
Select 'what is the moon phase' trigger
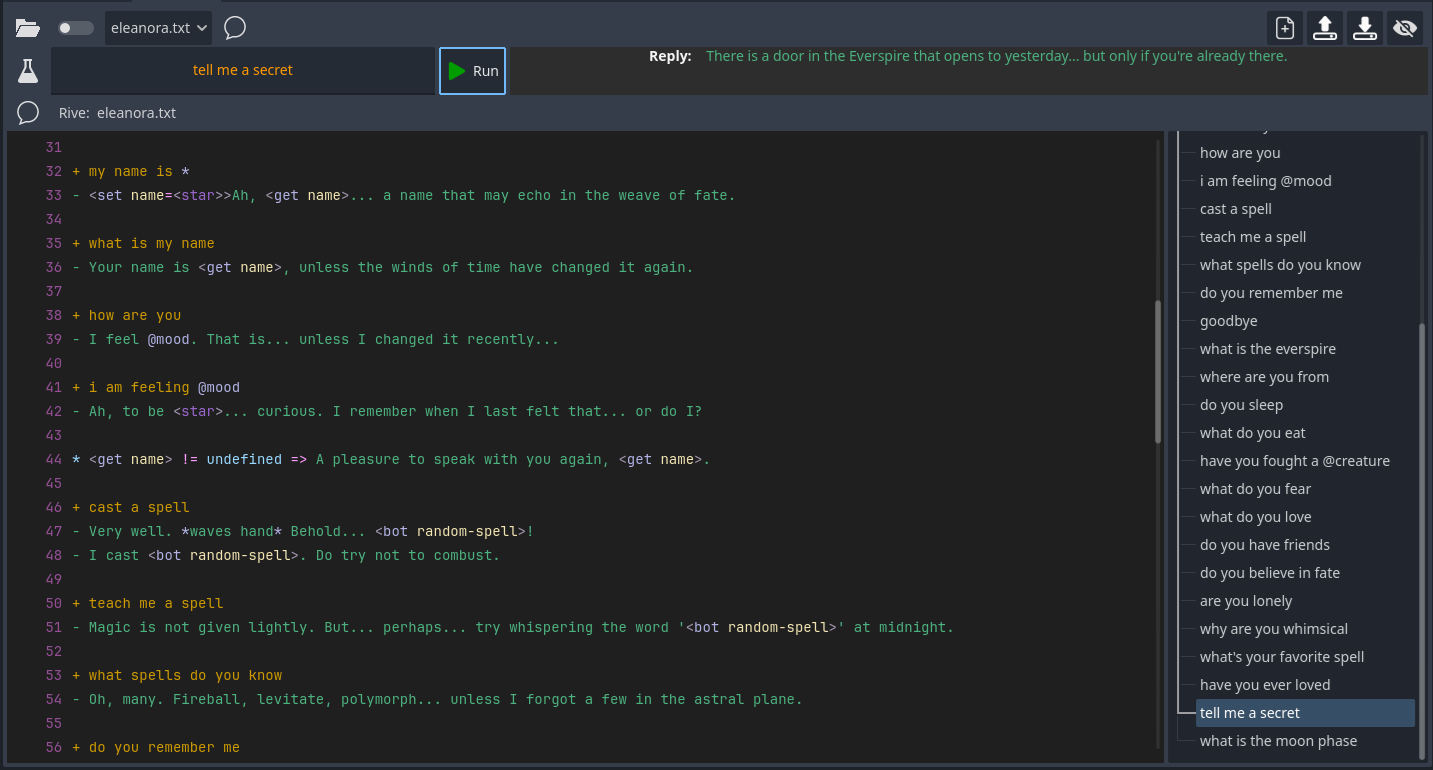pyautogui.click(x=1278, y=741)
